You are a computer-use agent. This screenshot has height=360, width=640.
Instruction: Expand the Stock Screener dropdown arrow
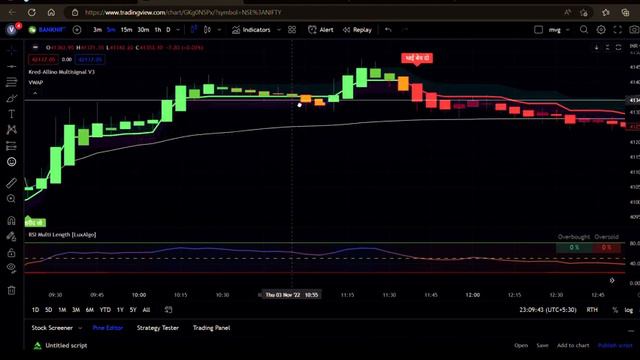click(80, 328)
